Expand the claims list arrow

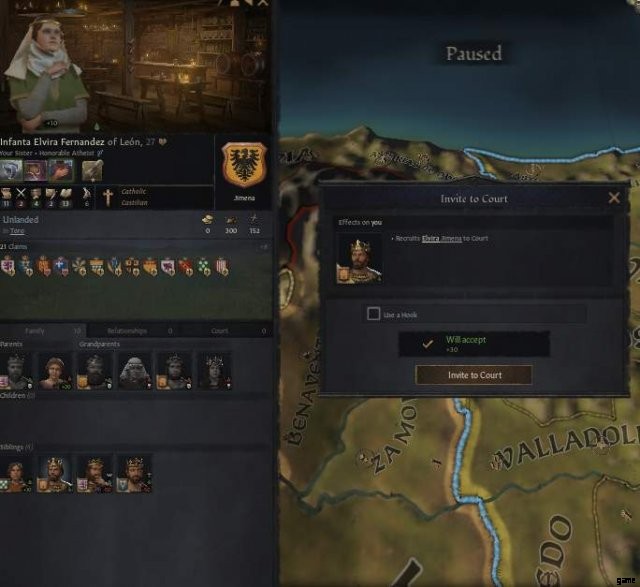tap(263, 247)
